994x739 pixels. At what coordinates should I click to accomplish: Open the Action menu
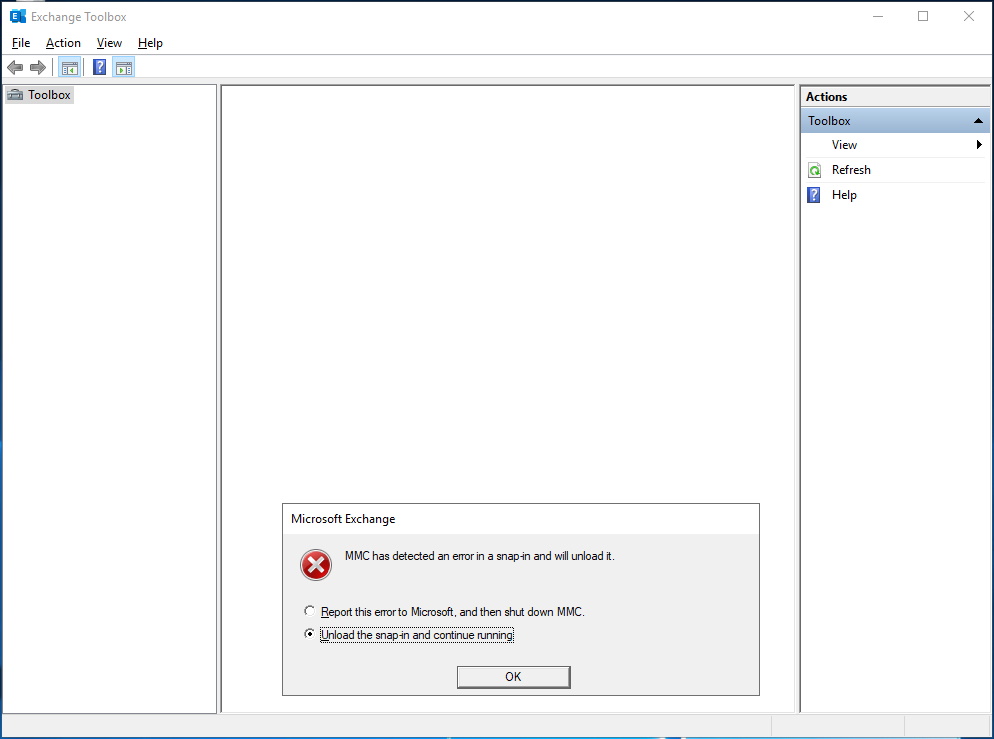point(63,43)
